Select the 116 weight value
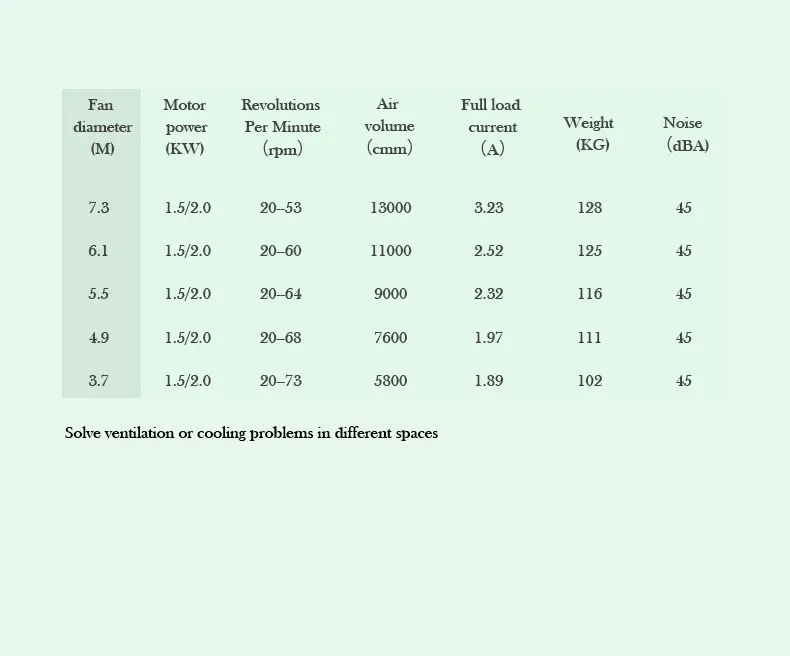Screen dimensions: 790x656 pyautogui.click(x=590, y=294)
